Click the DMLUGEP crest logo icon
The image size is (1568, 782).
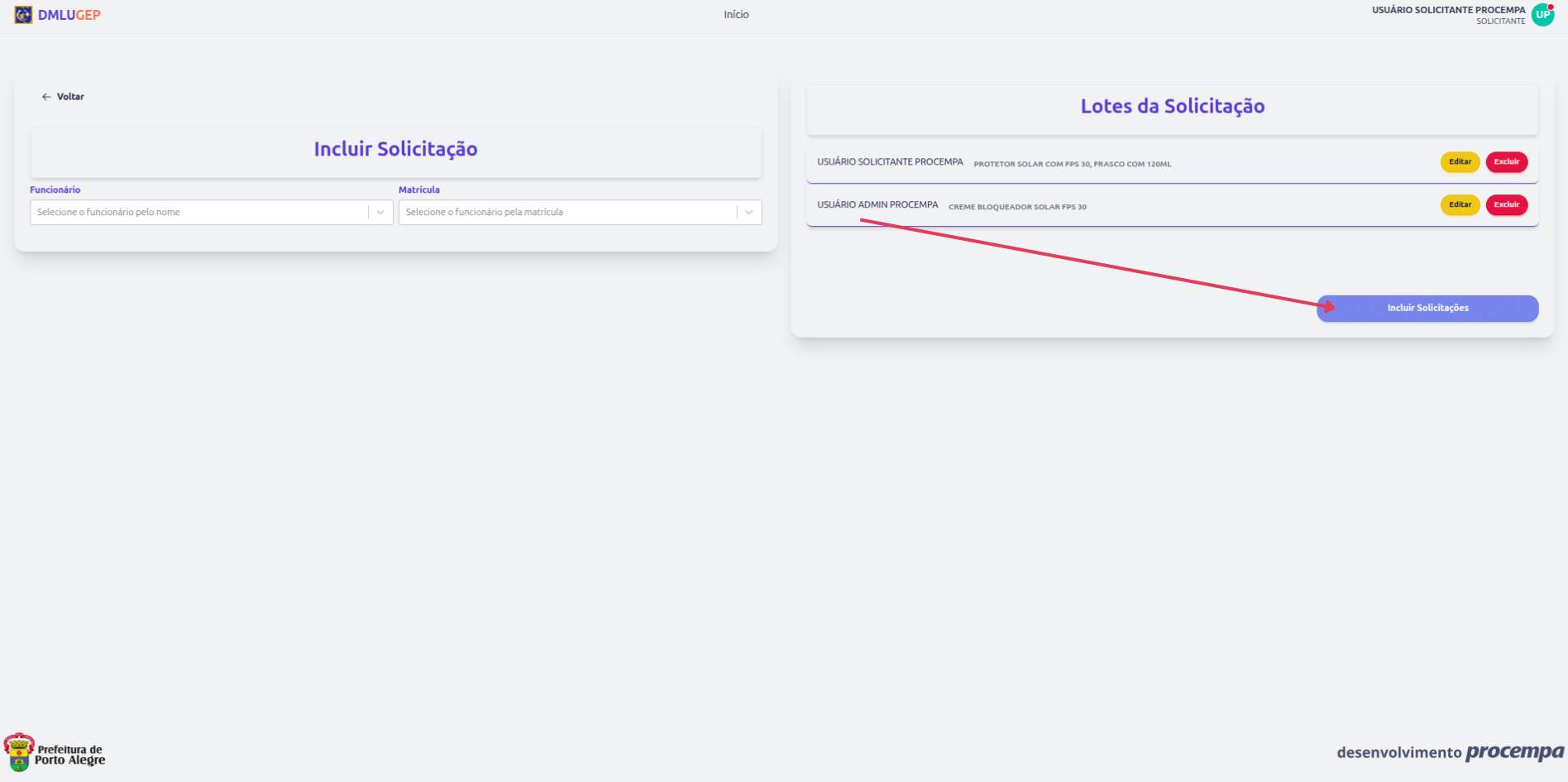tap(23, 15)
